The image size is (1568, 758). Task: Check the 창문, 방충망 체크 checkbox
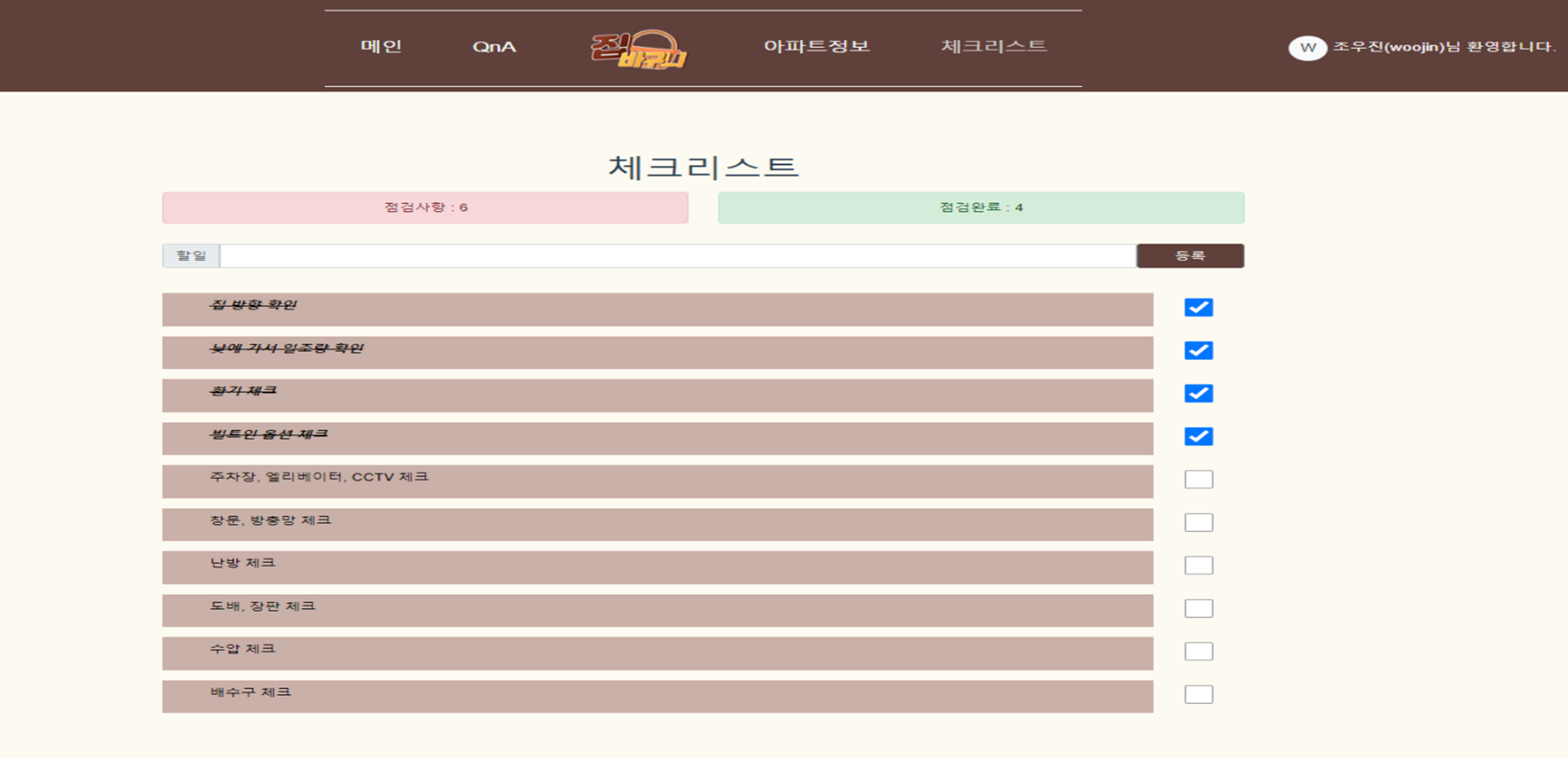pyautogui.click(x=1198, y=522)
